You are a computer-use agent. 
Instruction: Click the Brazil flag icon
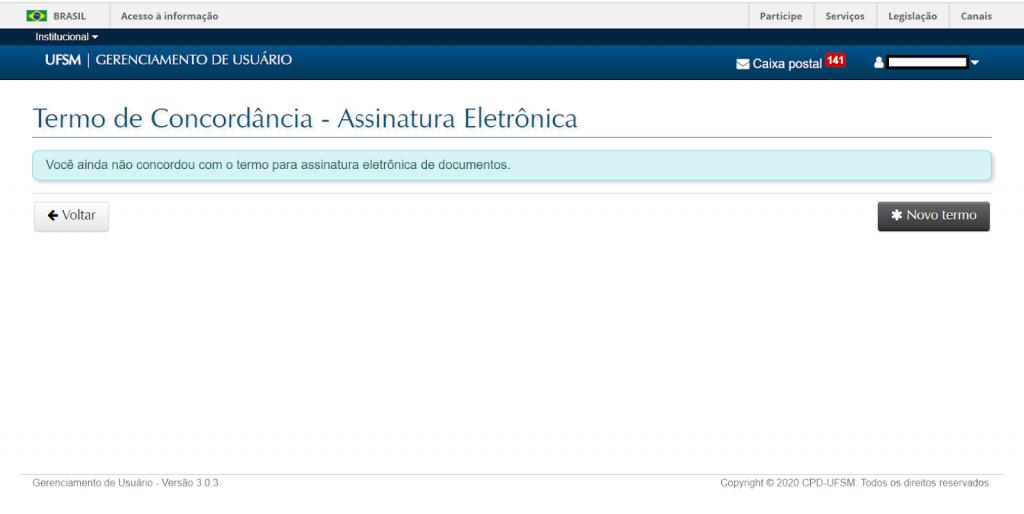(37, 16)
